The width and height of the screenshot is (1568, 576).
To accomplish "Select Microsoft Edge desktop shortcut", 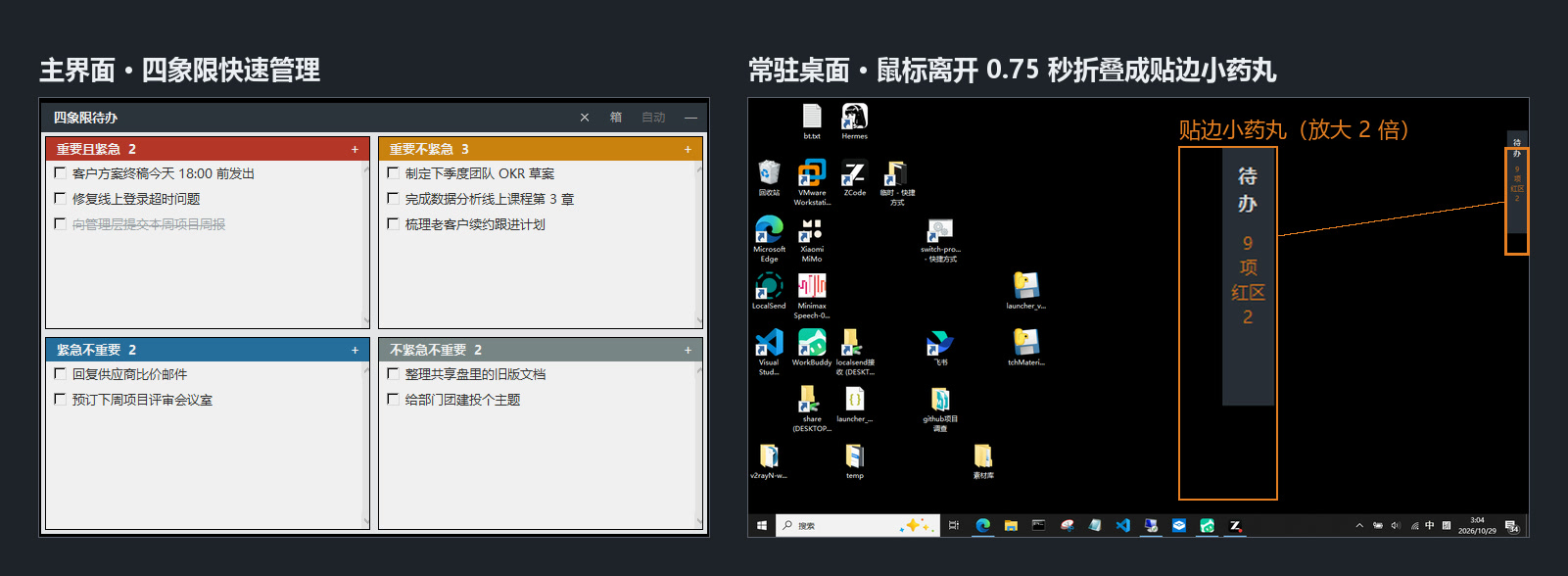I will tap(769, 239).
